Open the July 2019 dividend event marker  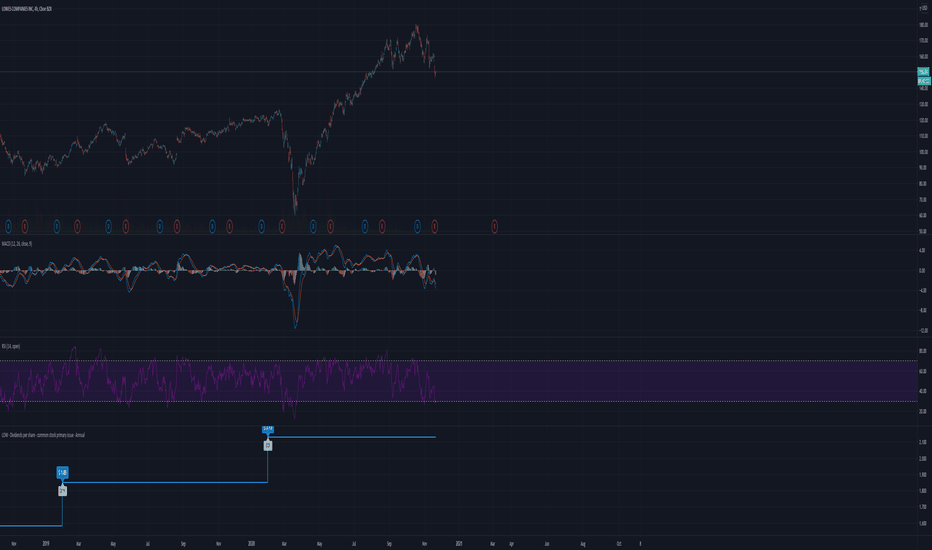[159, 226]
